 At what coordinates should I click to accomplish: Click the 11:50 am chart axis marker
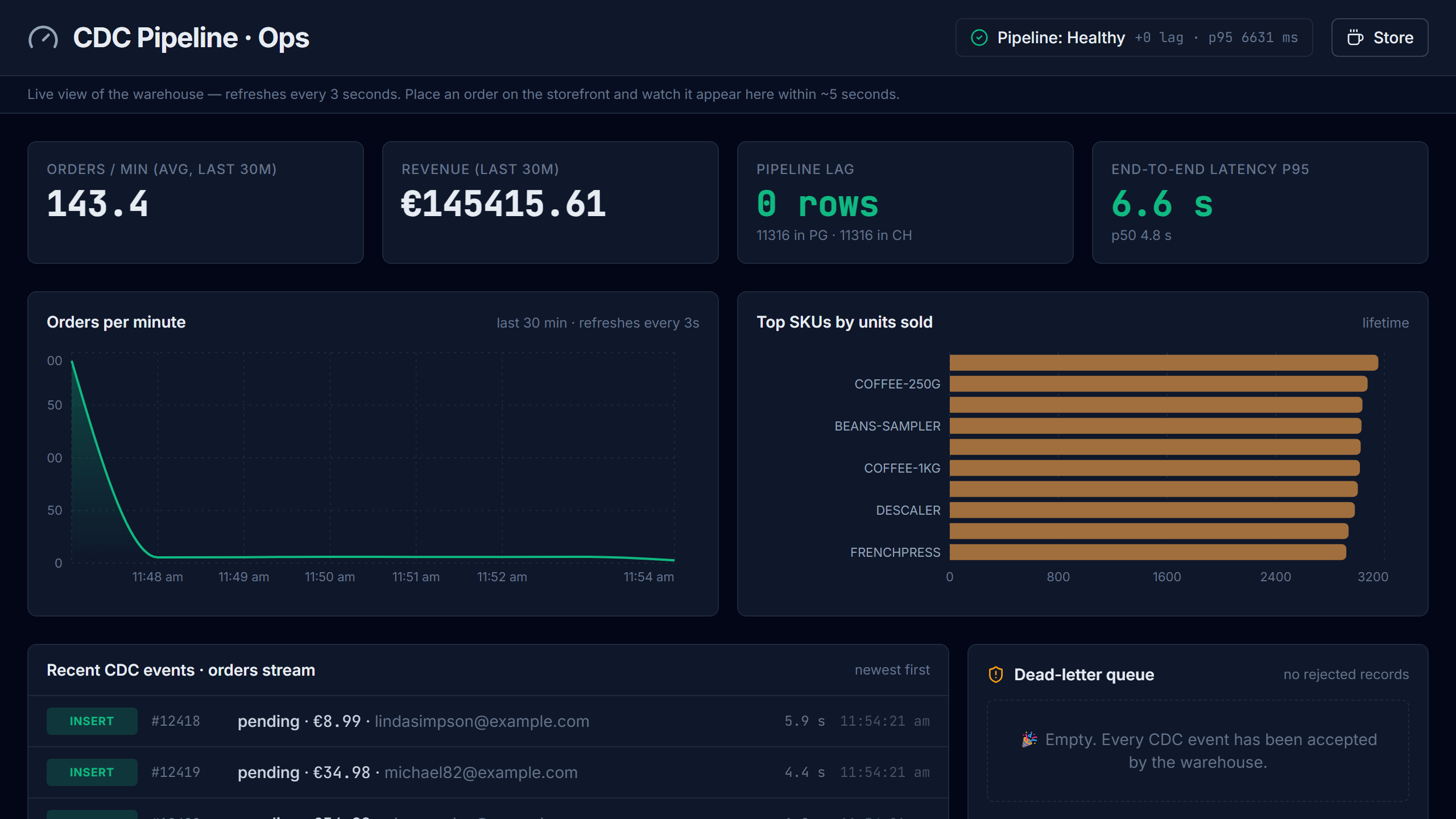coord(330,577)
